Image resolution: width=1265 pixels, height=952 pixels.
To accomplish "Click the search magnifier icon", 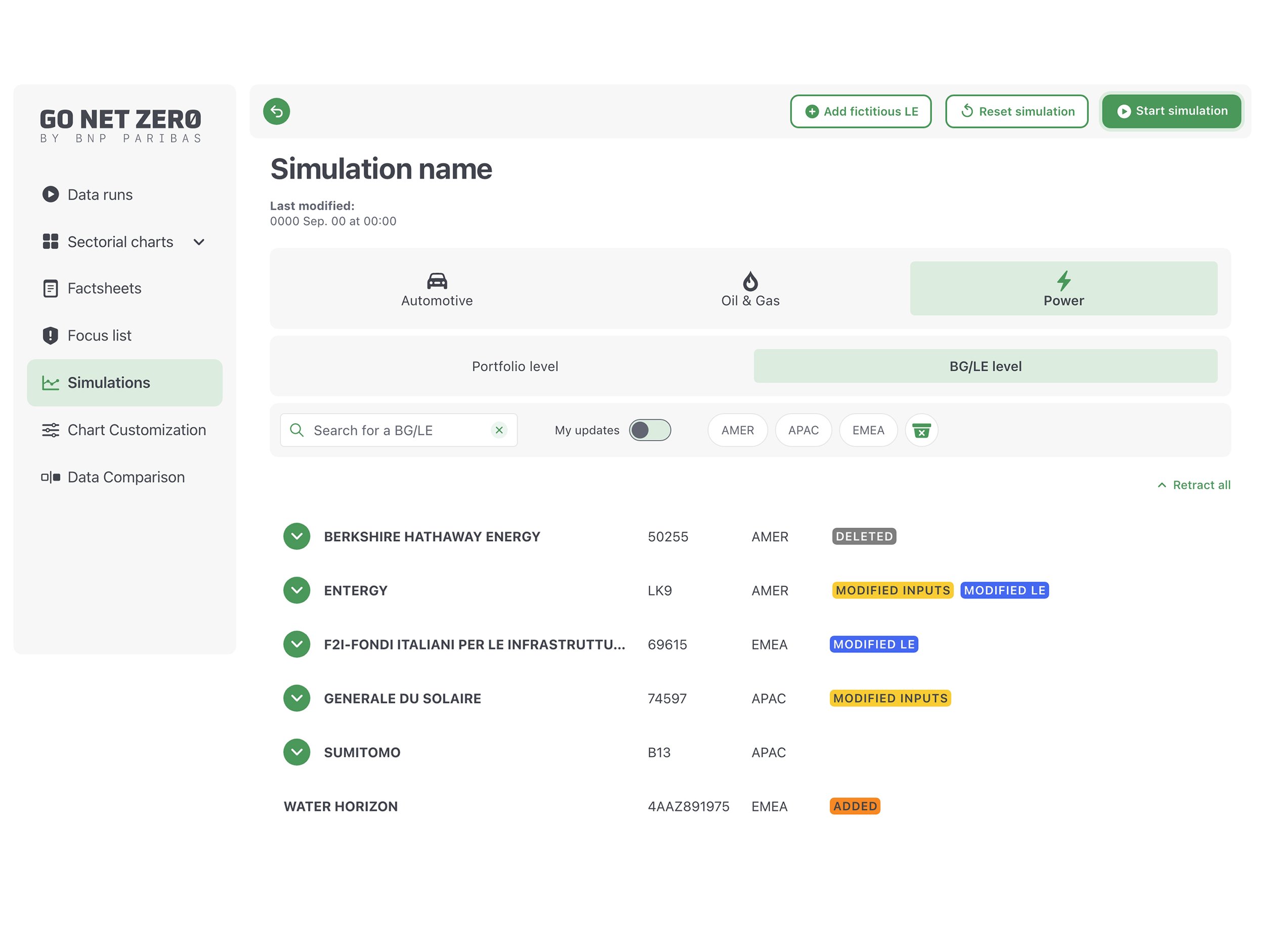I will 297,430.
